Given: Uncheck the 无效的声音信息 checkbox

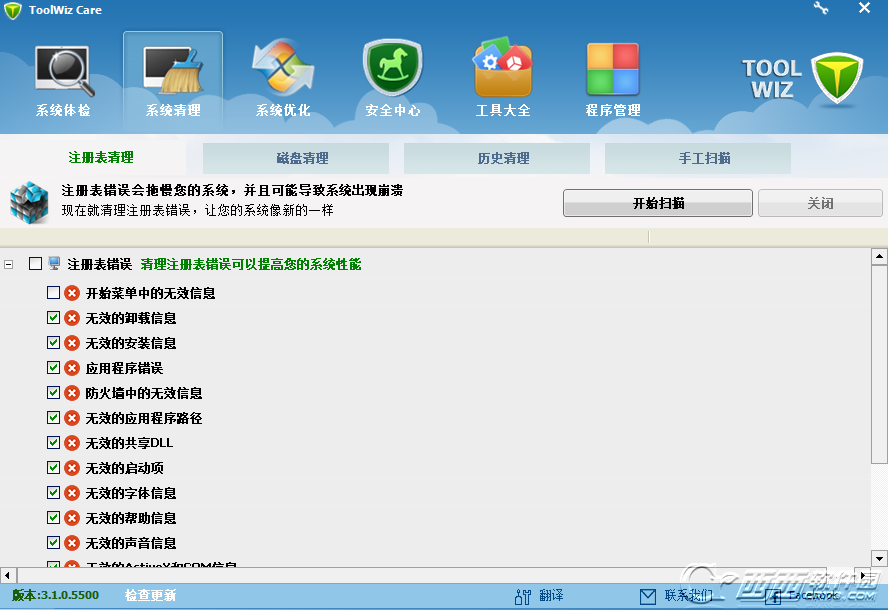Looking at the screenshot, I should [x=53, y=543].
